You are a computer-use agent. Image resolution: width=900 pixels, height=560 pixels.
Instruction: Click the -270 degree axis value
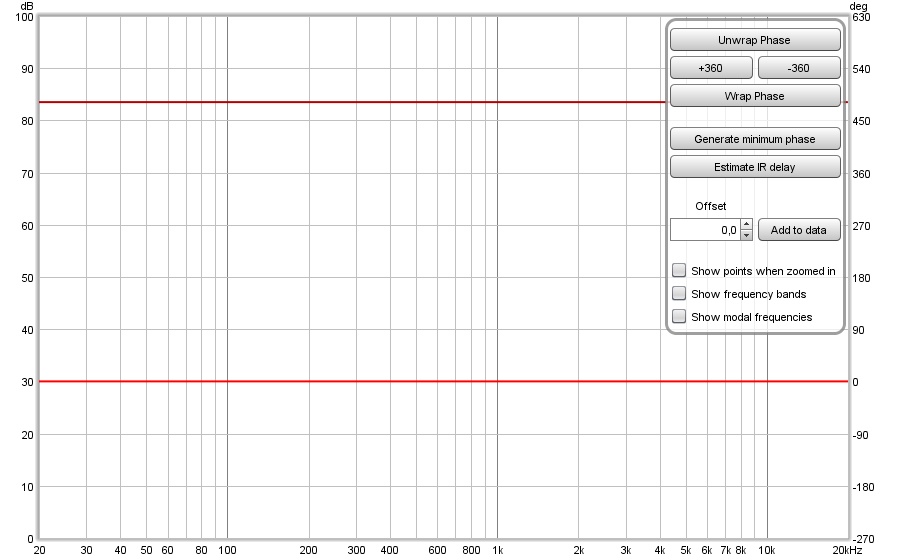[x=863, y=539]
